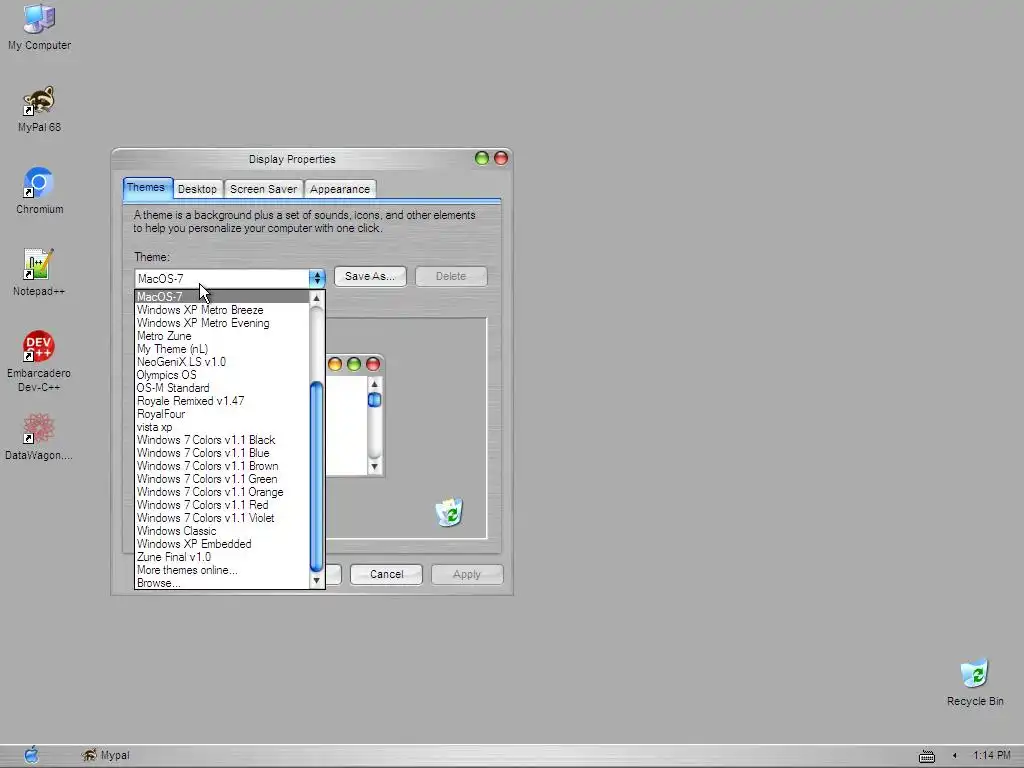The image size is (1024, 768).
Task: Choose More themes online... entry
Action: [x=221, y=570]
